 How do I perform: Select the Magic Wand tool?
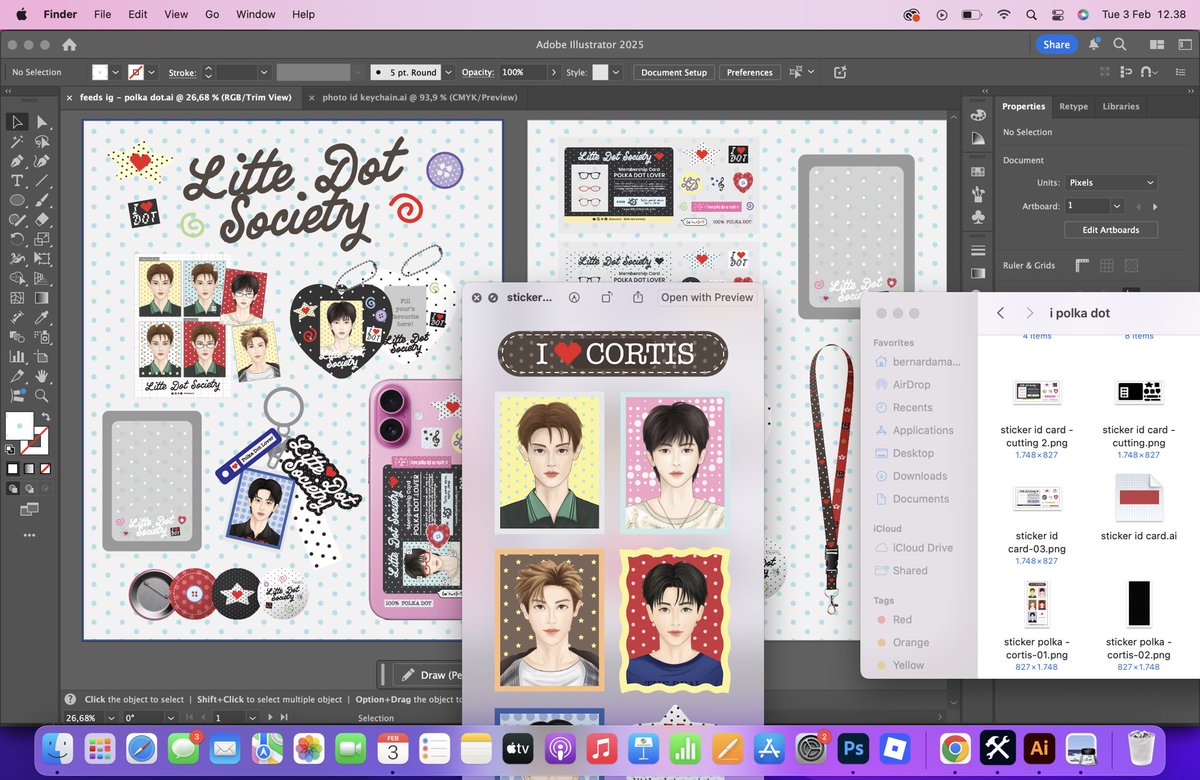(17, 142)
